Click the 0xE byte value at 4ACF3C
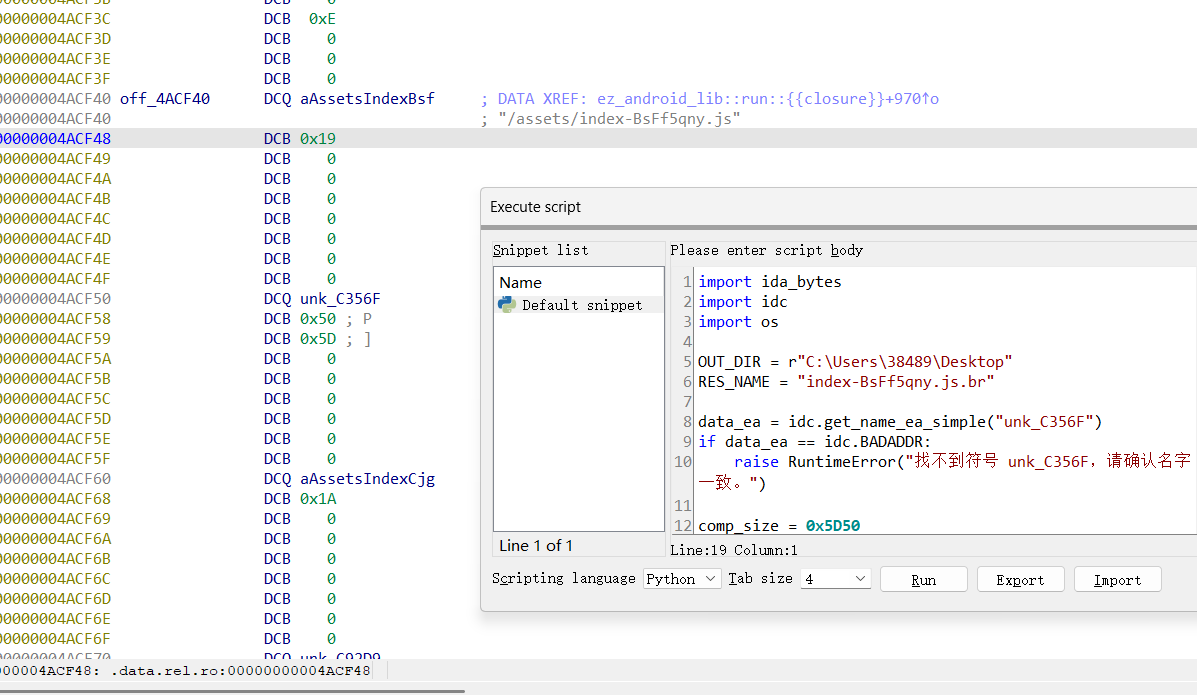The height and width of the screenshot is (695, 1197). [x=322, y=18]
